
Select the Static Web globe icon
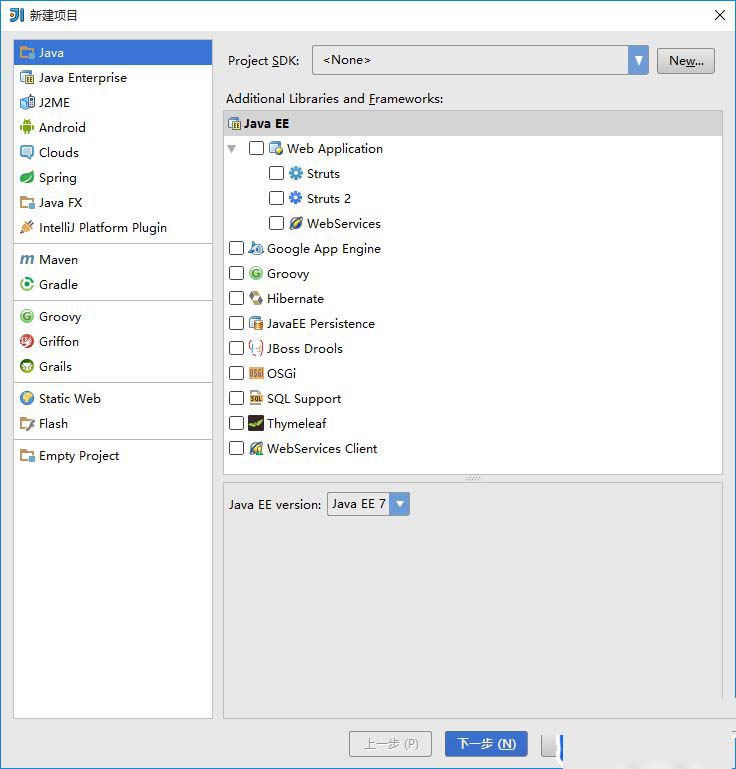tap(27, 398)
